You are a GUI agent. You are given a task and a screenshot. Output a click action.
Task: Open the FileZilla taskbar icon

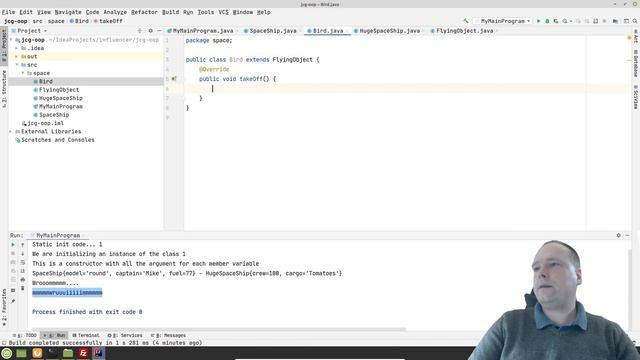tap(83, 353)
